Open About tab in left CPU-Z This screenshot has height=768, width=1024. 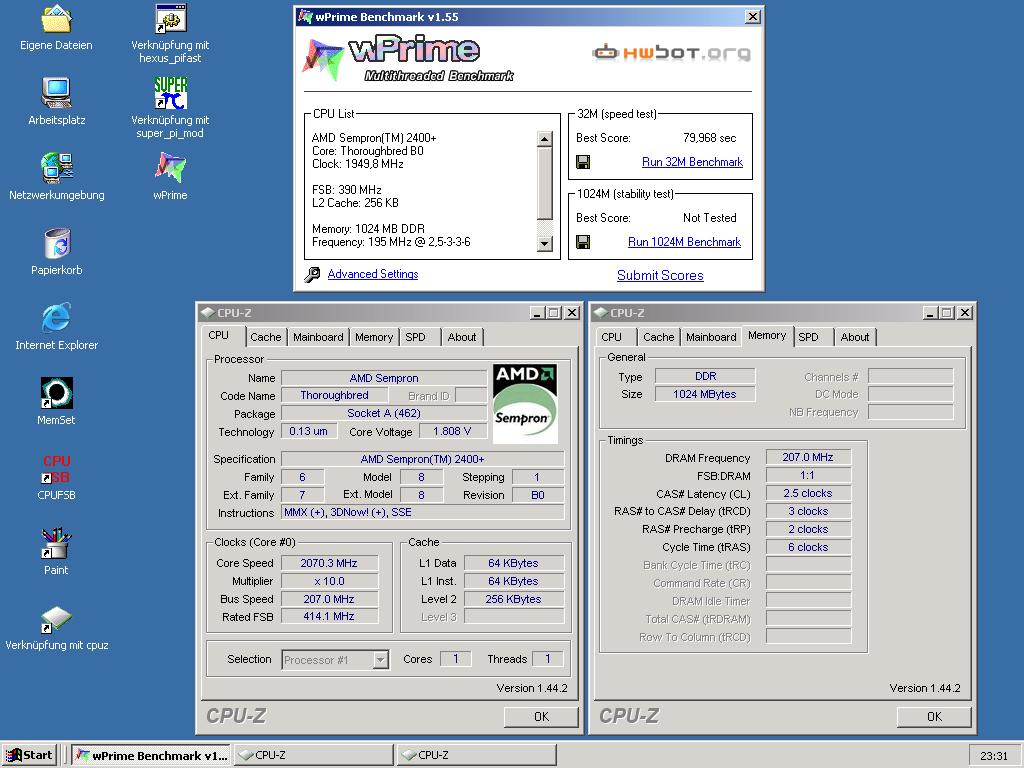462,337
